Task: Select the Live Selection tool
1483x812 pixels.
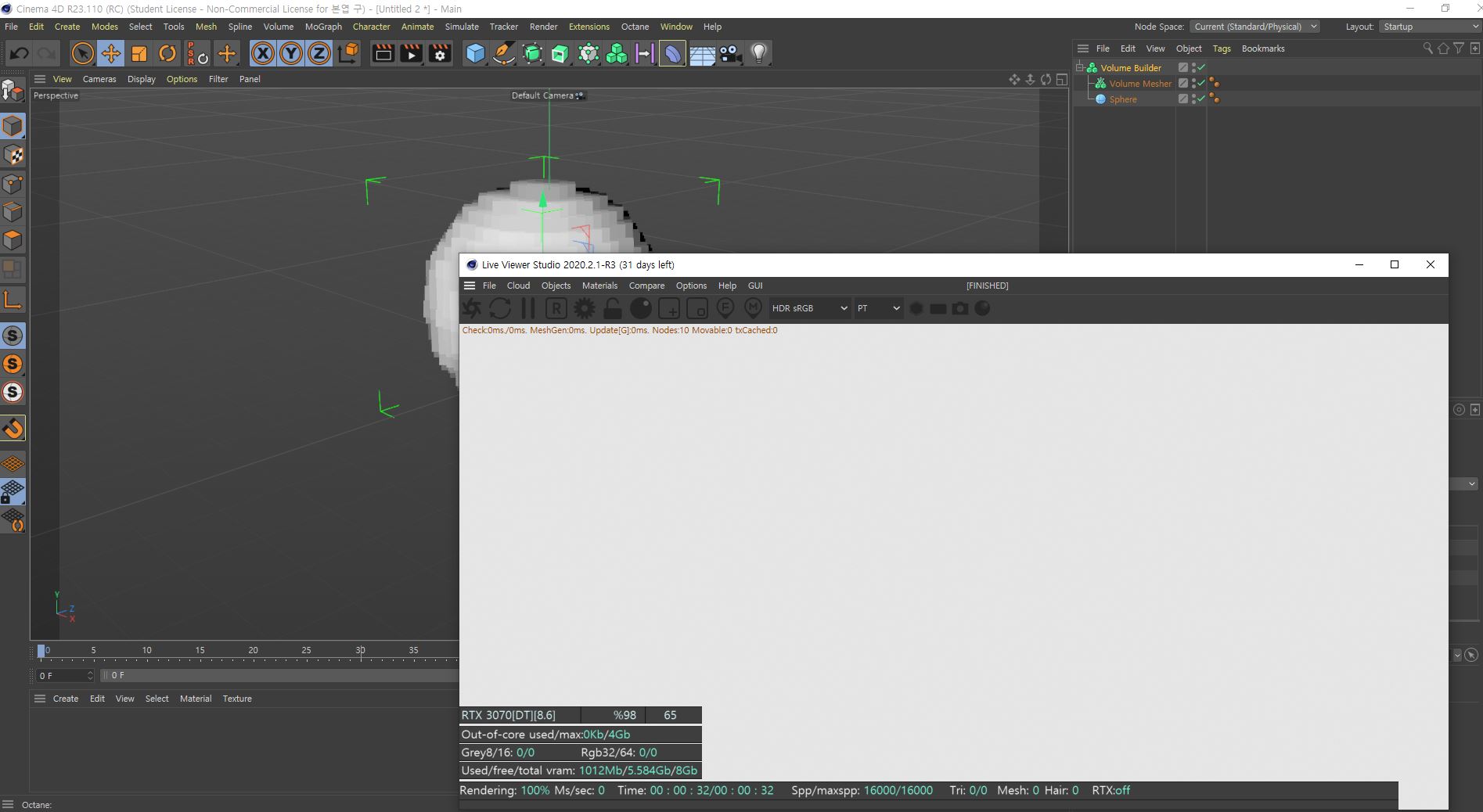Action: click(82, 53)
